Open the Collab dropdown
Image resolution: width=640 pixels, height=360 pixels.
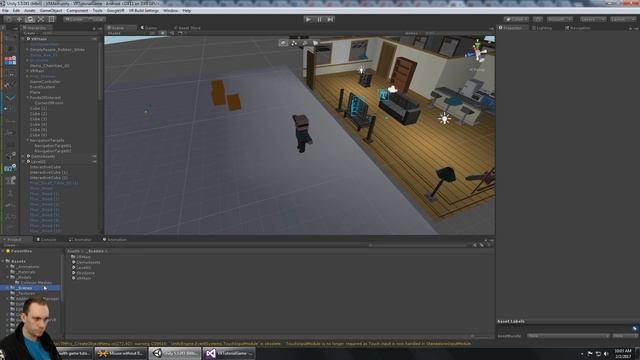(516, 19)
